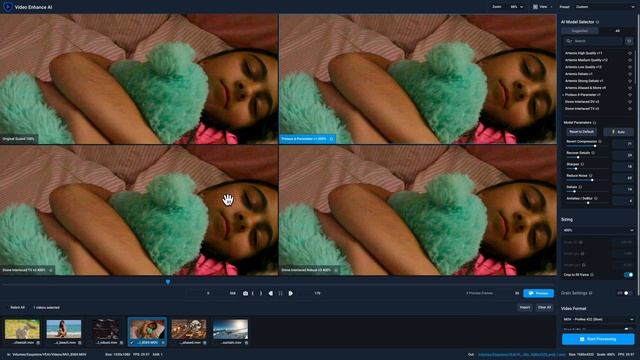Open info icon next to Model Parameters
Viewport: 640px width, 360px height.
tap(594, 123)
